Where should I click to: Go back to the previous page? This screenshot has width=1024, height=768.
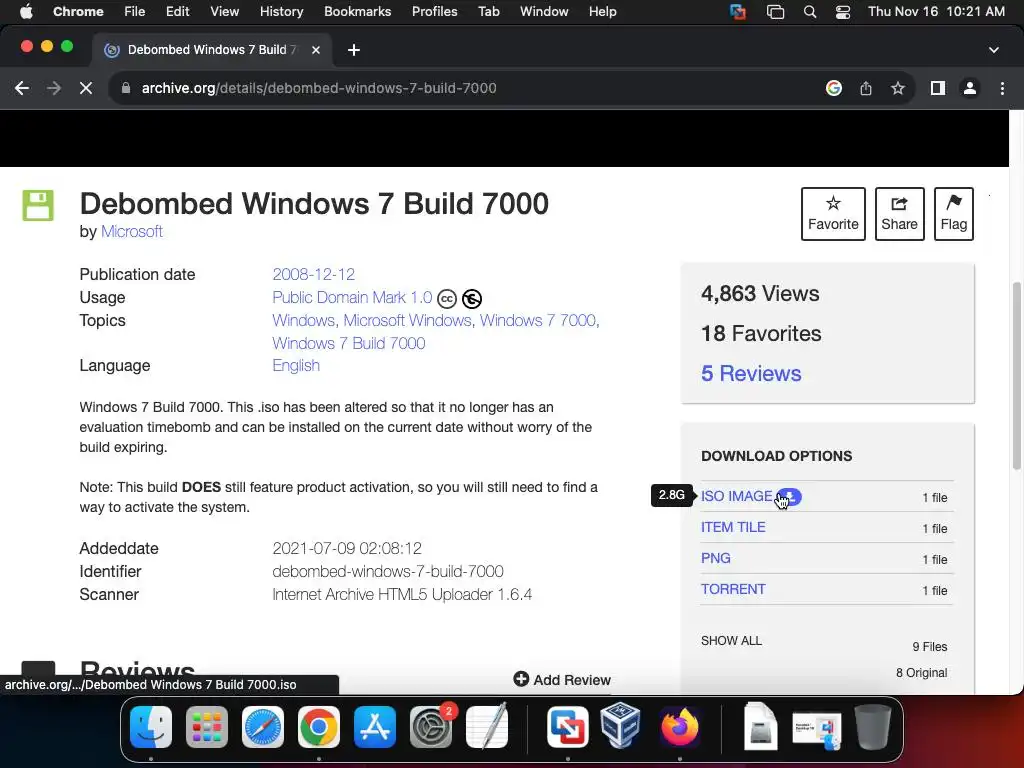point(22,88)
